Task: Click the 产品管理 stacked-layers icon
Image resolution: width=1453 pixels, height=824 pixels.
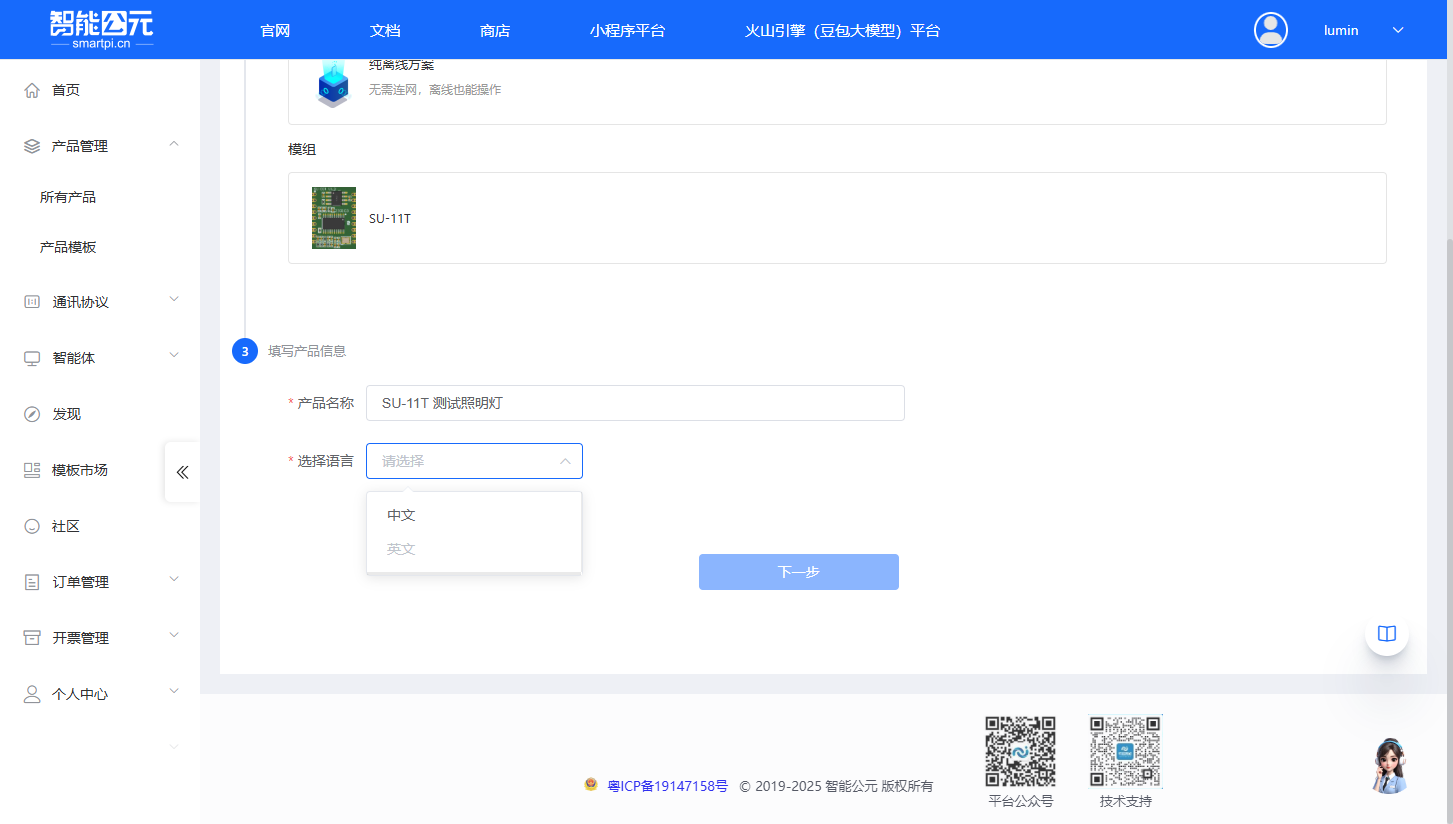Action: tap(30, 145)
